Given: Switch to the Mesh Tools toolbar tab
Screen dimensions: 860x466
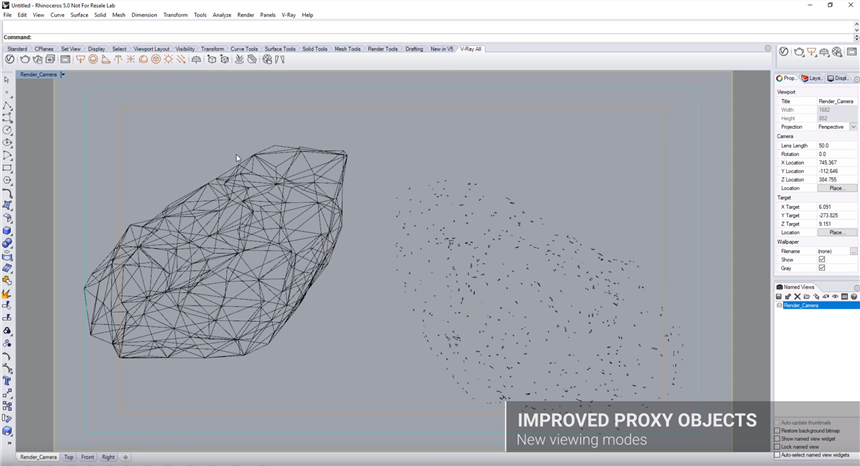Looking at the screenshot, I should point(347,49).
